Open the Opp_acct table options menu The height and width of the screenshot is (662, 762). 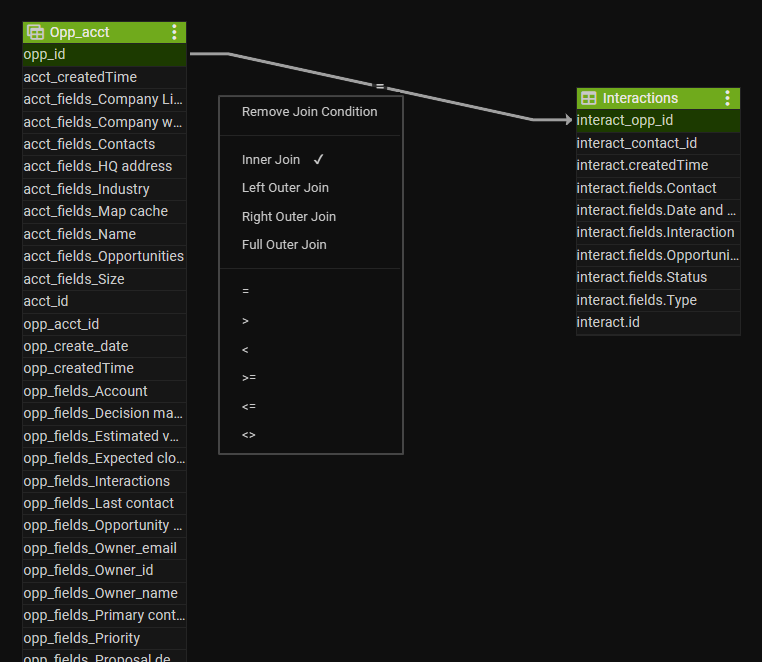coord(175,32)
